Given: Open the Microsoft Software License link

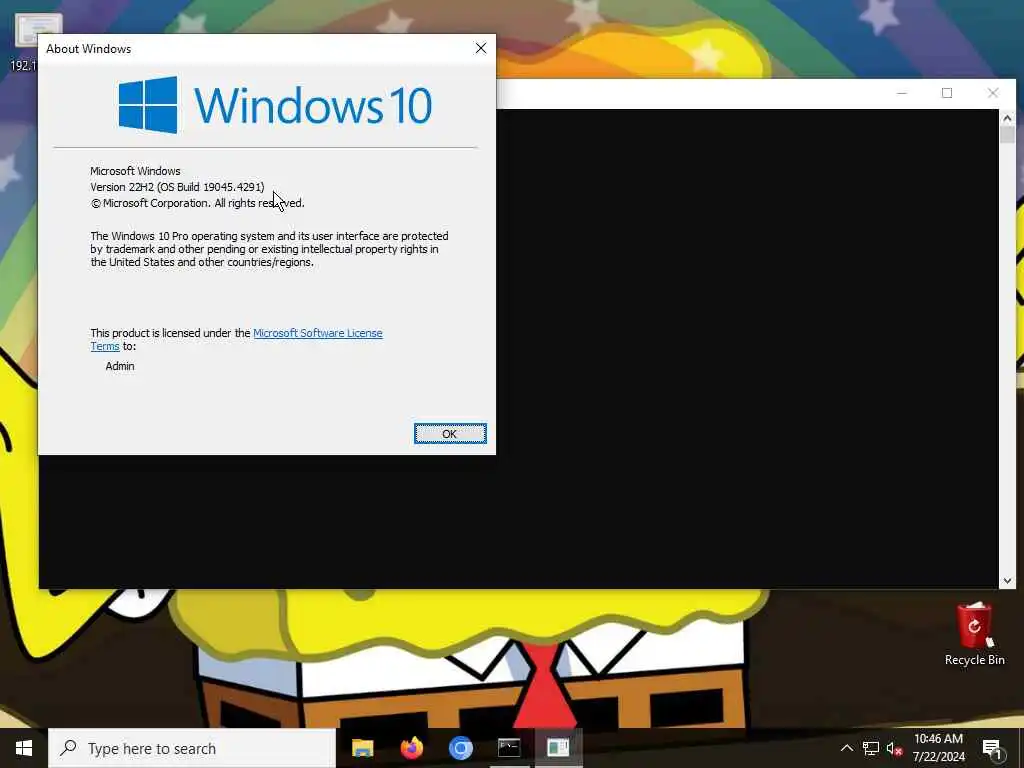Looking at the screenshot, I should pos(317,333).
